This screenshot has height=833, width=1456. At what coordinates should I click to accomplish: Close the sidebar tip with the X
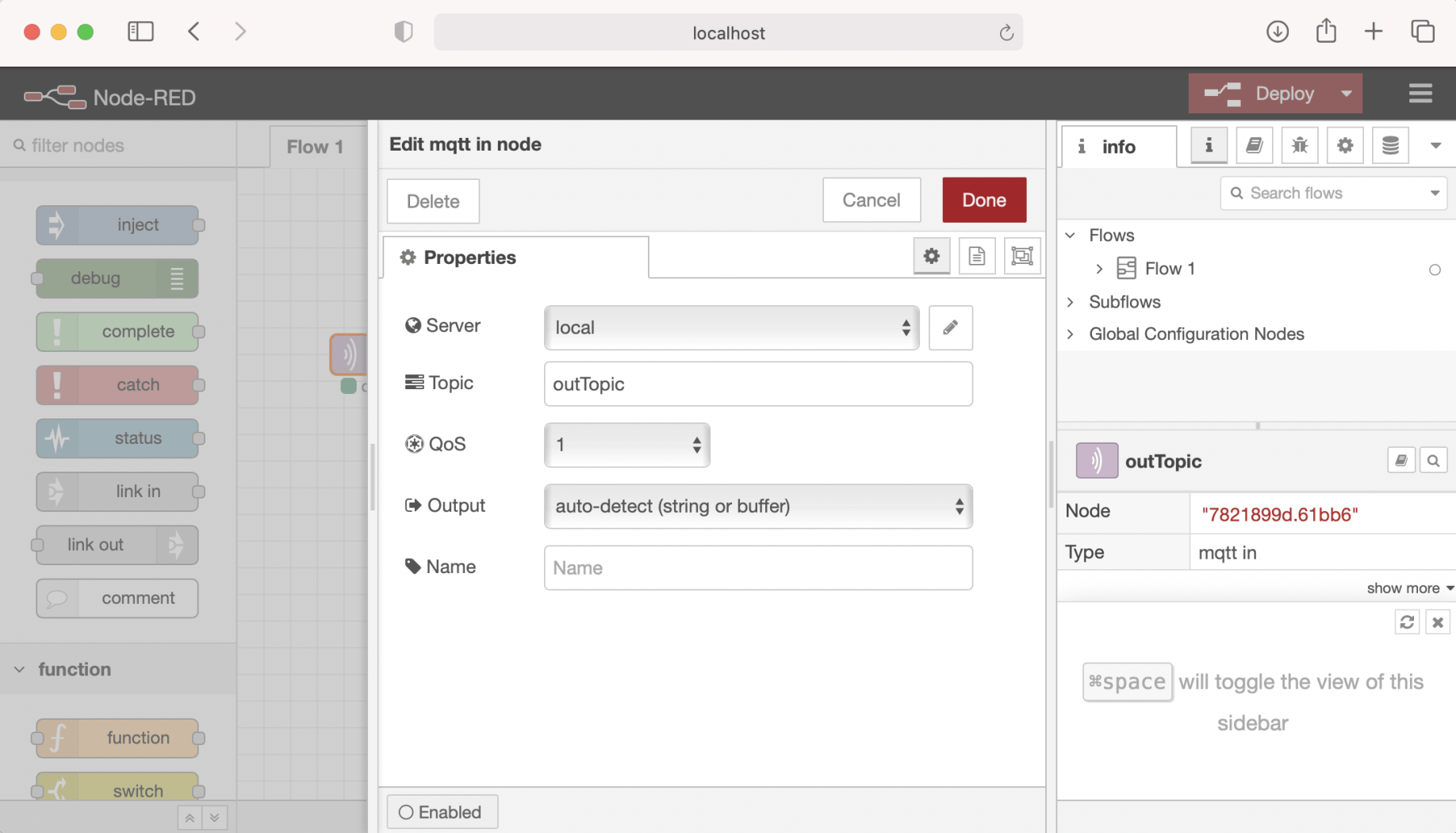(x=1437, y=622)
